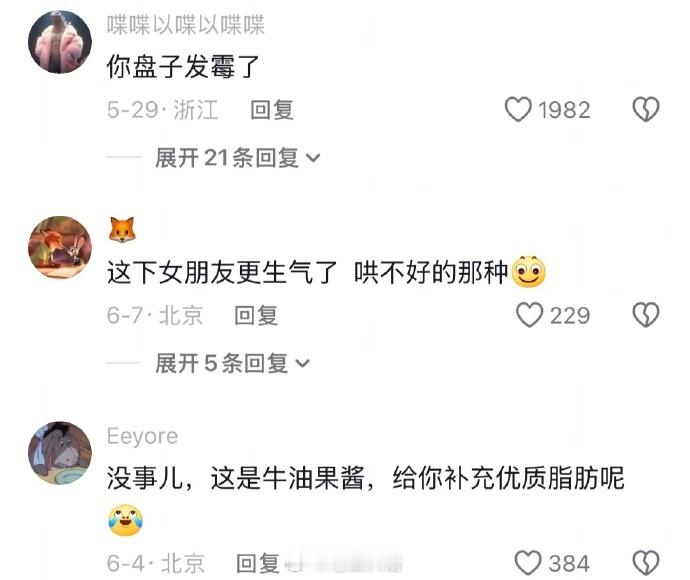Reply to the 5-29 浙江 comment
Viewport: 690px width, 580px height.
272,110
